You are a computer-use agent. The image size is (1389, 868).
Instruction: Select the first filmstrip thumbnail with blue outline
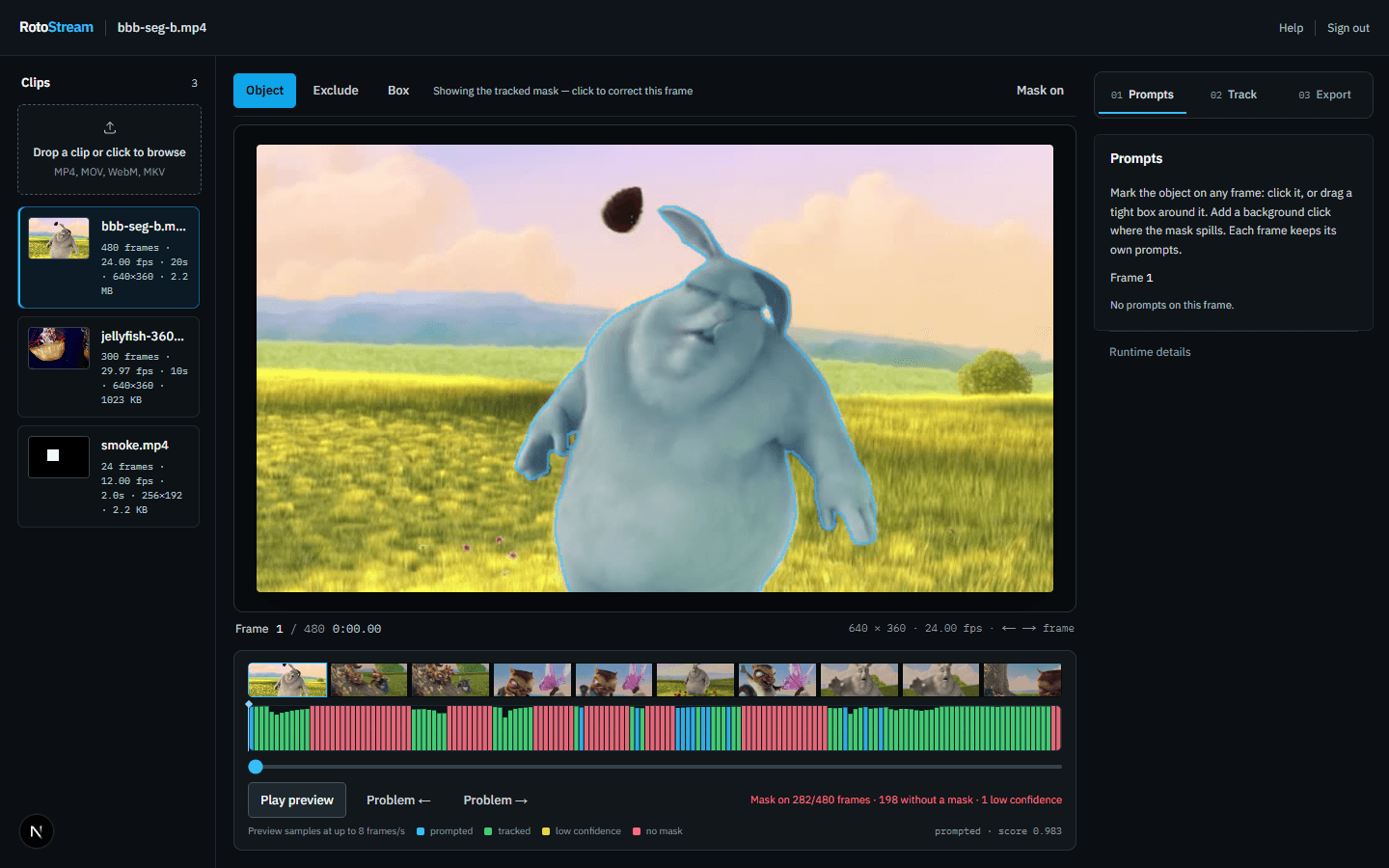click(x=287, y=680)
